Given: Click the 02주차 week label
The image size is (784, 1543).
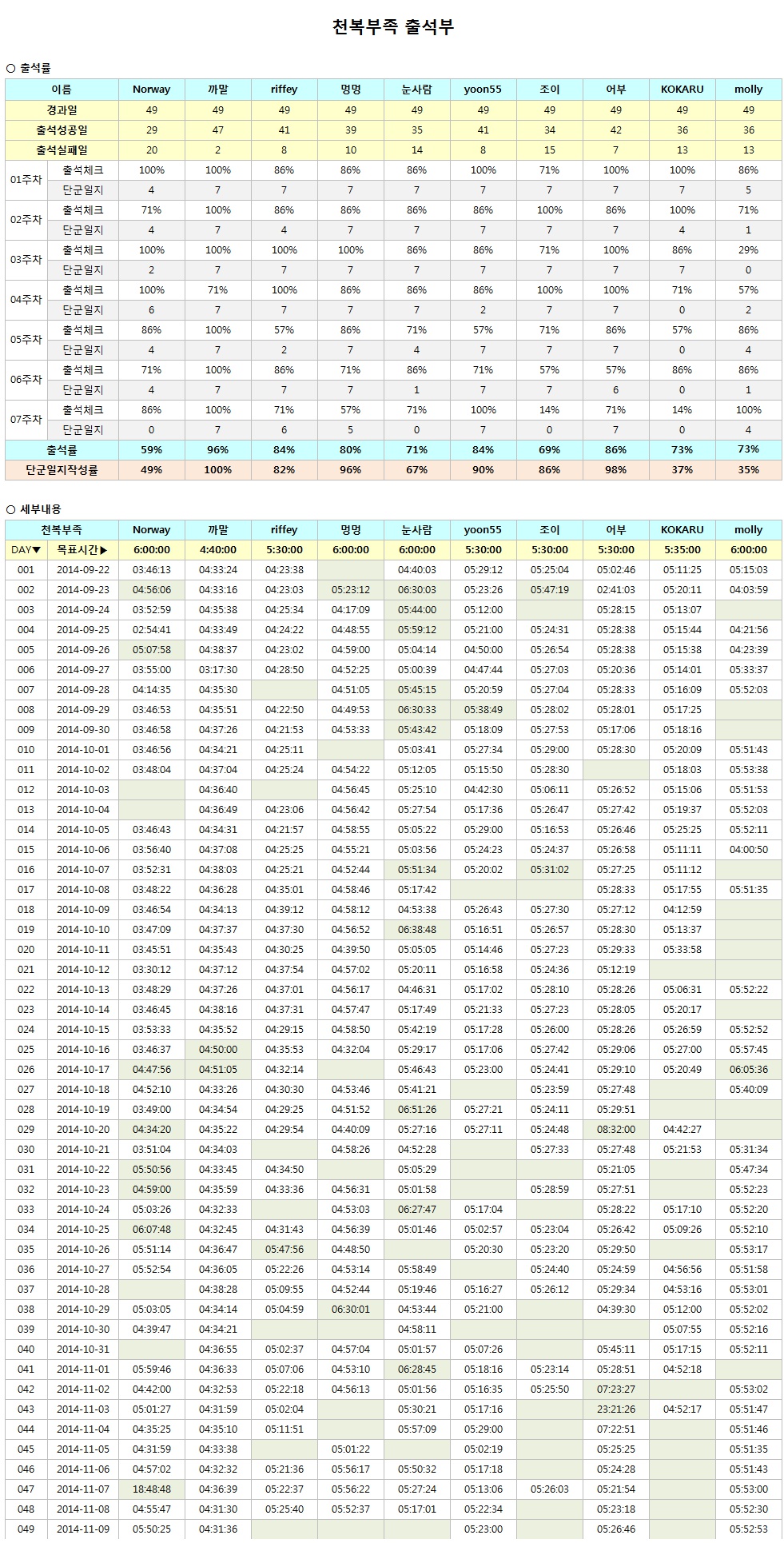Looking at the screenshot, I should (26, 220).
